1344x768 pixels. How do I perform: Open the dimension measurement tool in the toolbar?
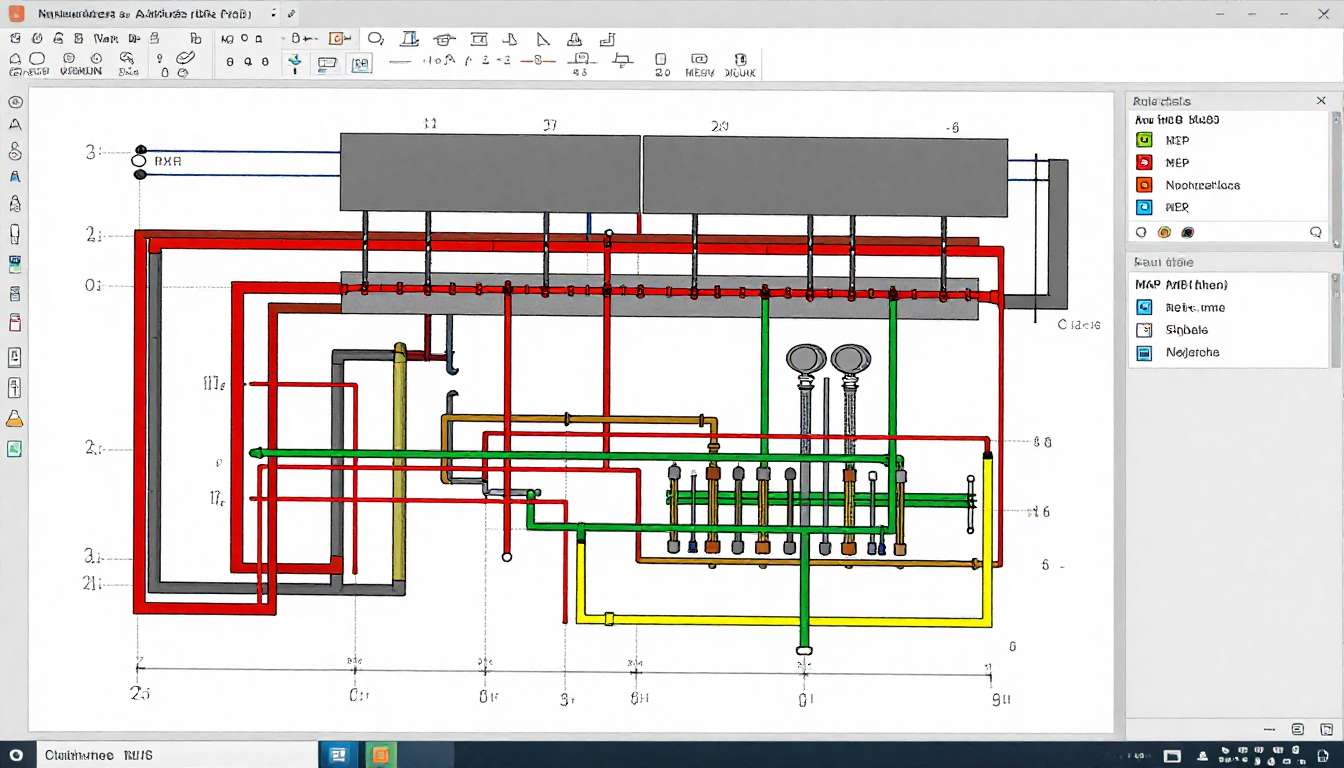[x=581, y=62]
